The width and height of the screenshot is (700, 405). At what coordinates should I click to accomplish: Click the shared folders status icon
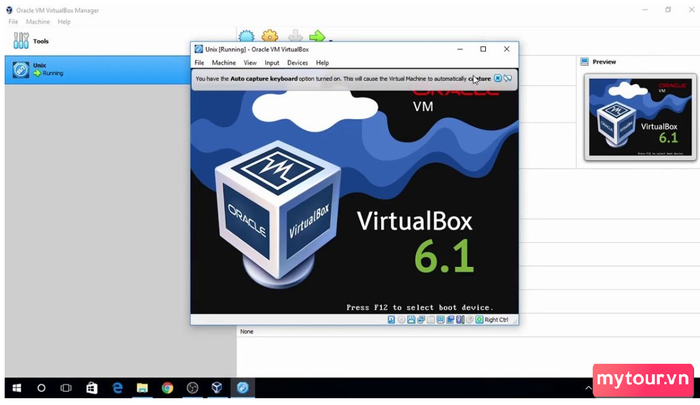[440, 320]
